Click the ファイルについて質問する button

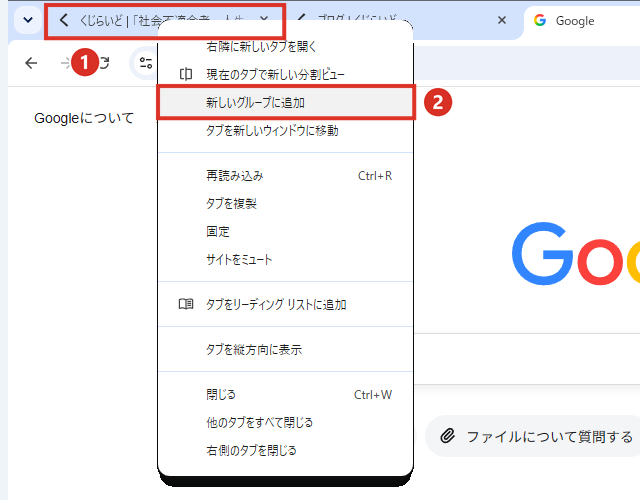(x=533, y=436)
